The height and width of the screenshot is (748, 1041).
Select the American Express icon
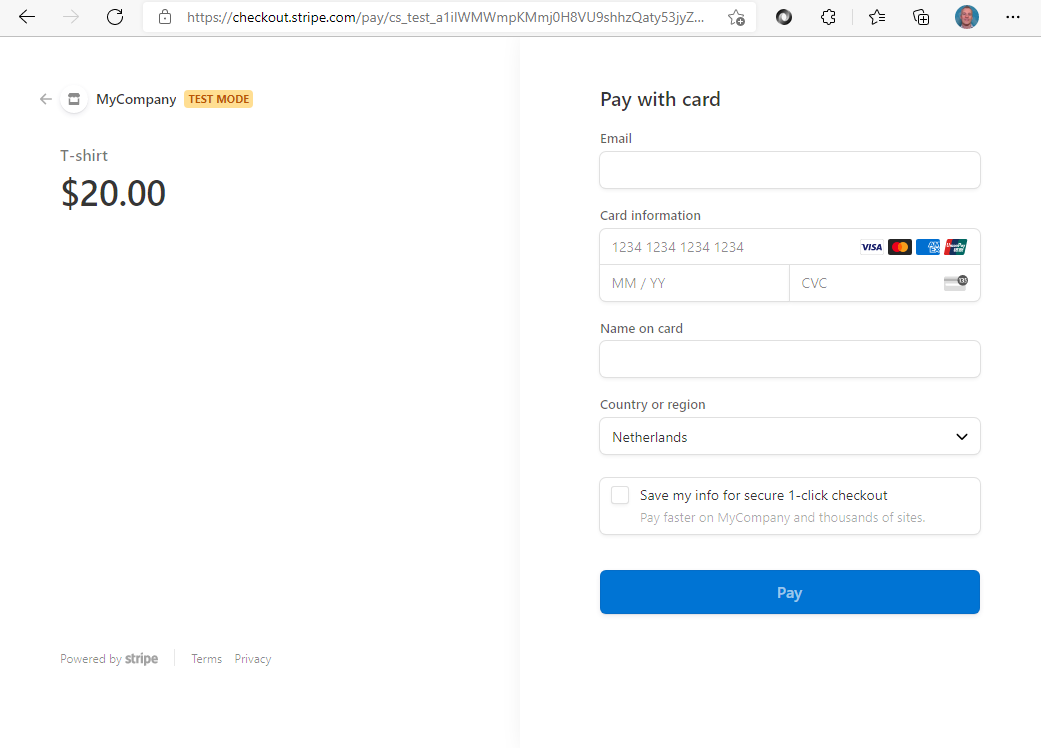(x=927, y=247)
